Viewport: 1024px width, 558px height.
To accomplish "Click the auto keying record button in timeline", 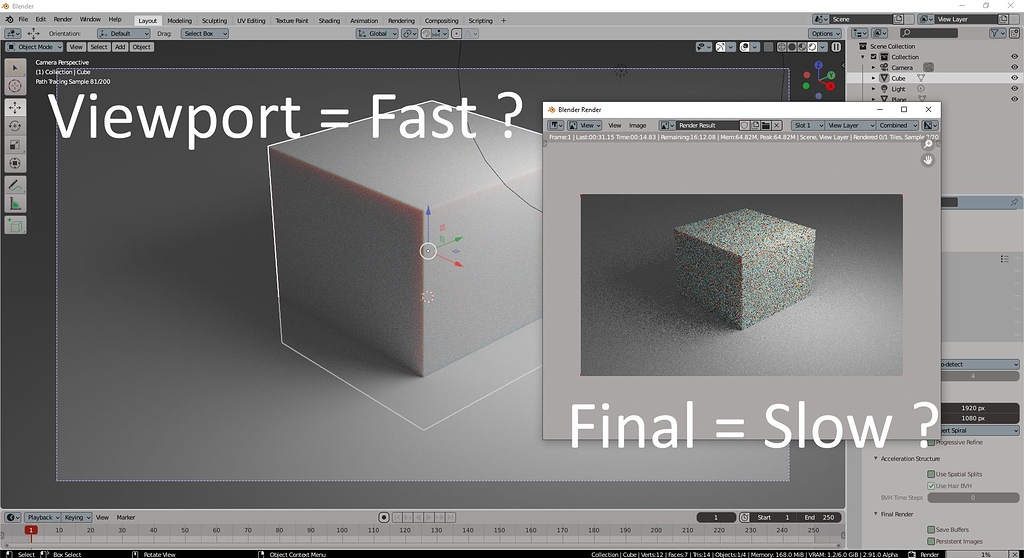I will tap(384, 517).
